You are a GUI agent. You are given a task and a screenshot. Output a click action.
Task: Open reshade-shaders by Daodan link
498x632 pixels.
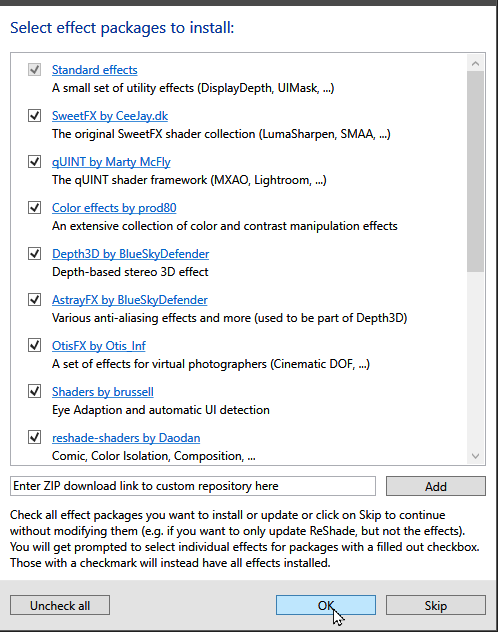point(126,437)
